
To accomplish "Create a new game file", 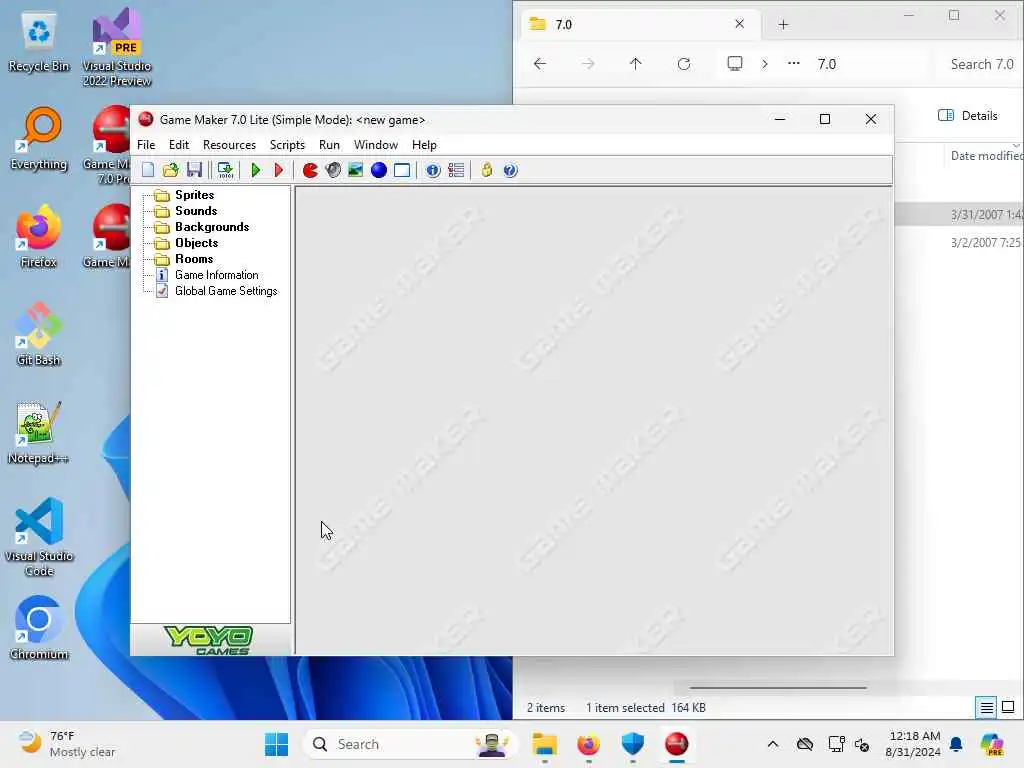I will point(148,170).
